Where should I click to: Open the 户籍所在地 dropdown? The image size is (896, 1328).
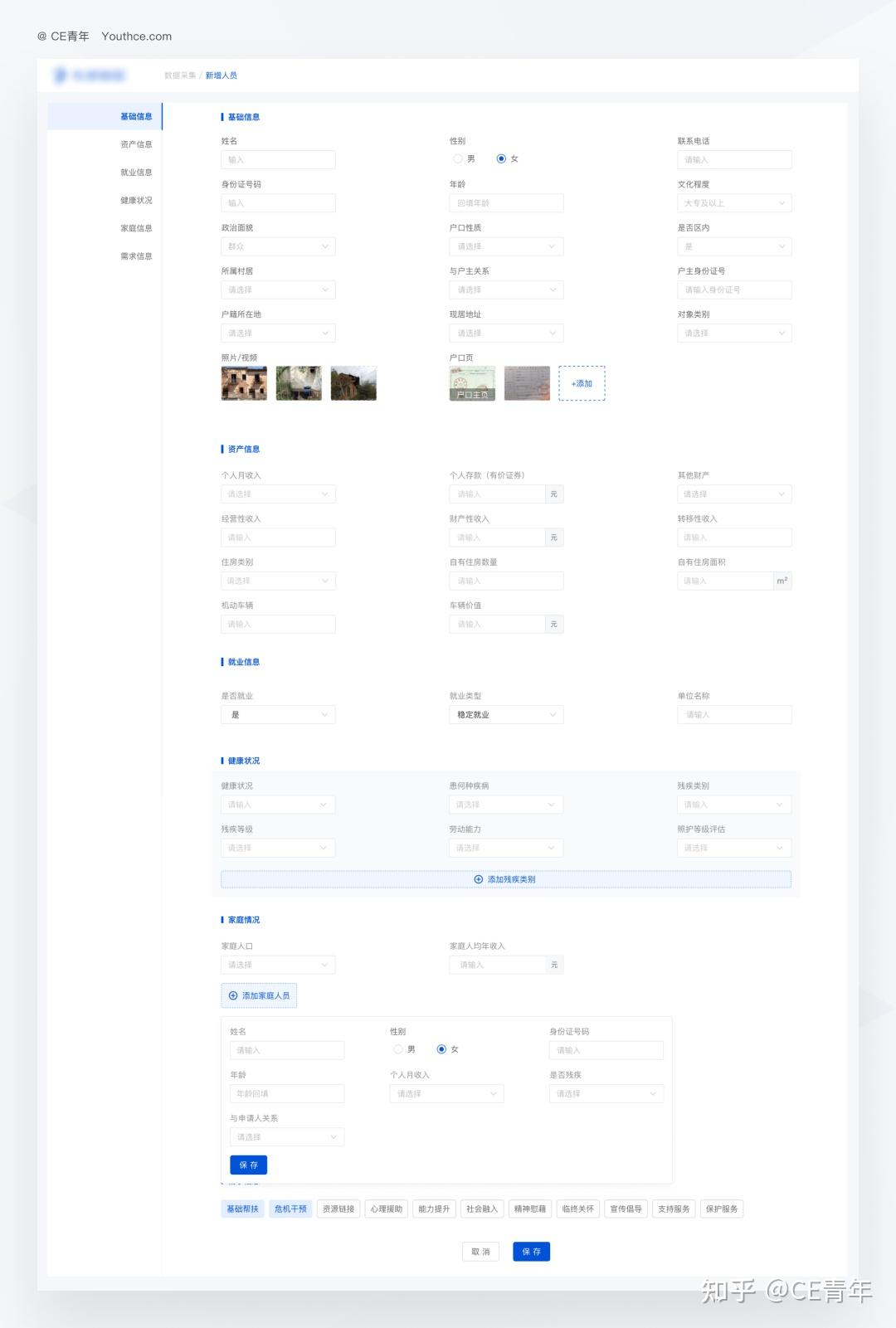click(278, 333)
